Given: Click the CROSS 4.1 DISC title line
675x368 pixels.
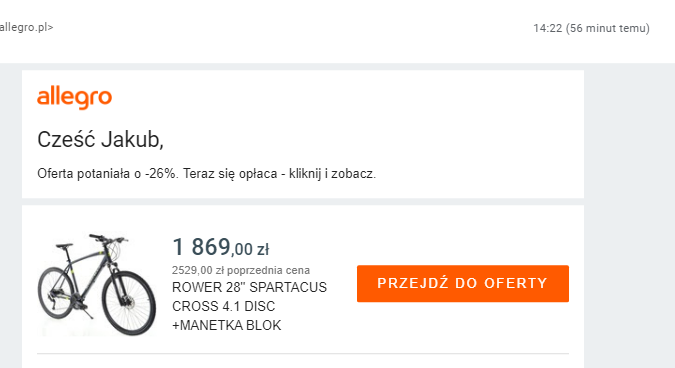Looking at the screenshot, I should click(x=223, y=306).
